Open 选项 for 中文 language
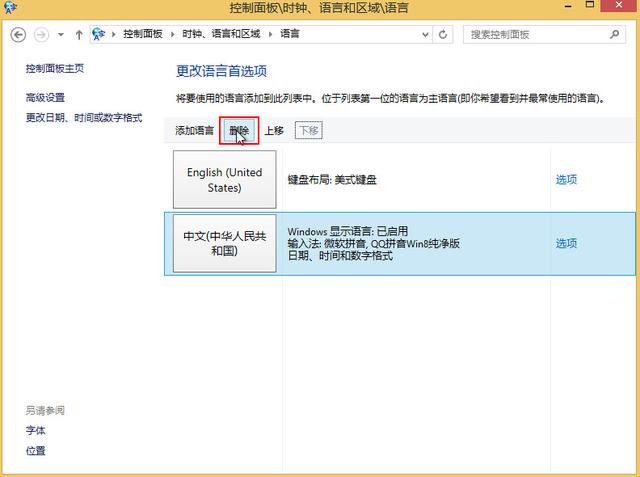The width and height of the screenshot is (640, 477). click(566, 244)
